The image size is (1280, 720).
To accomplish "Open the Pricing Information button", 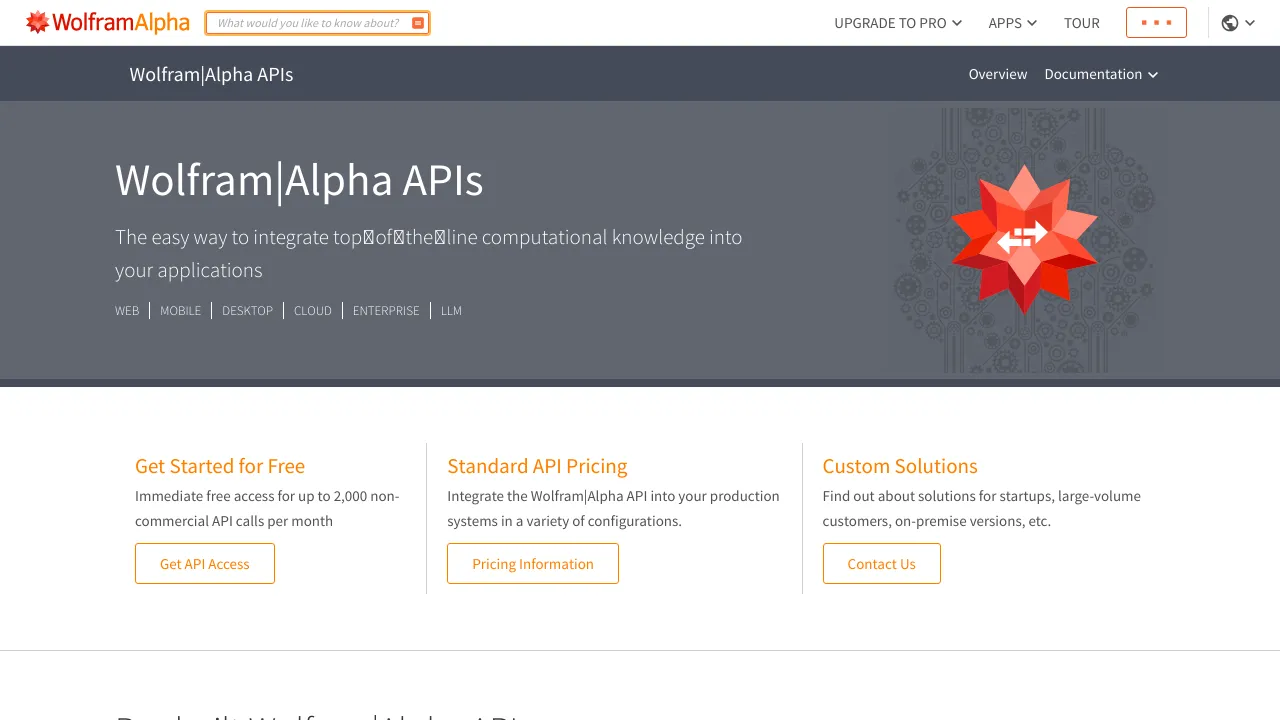I will 533,564.
